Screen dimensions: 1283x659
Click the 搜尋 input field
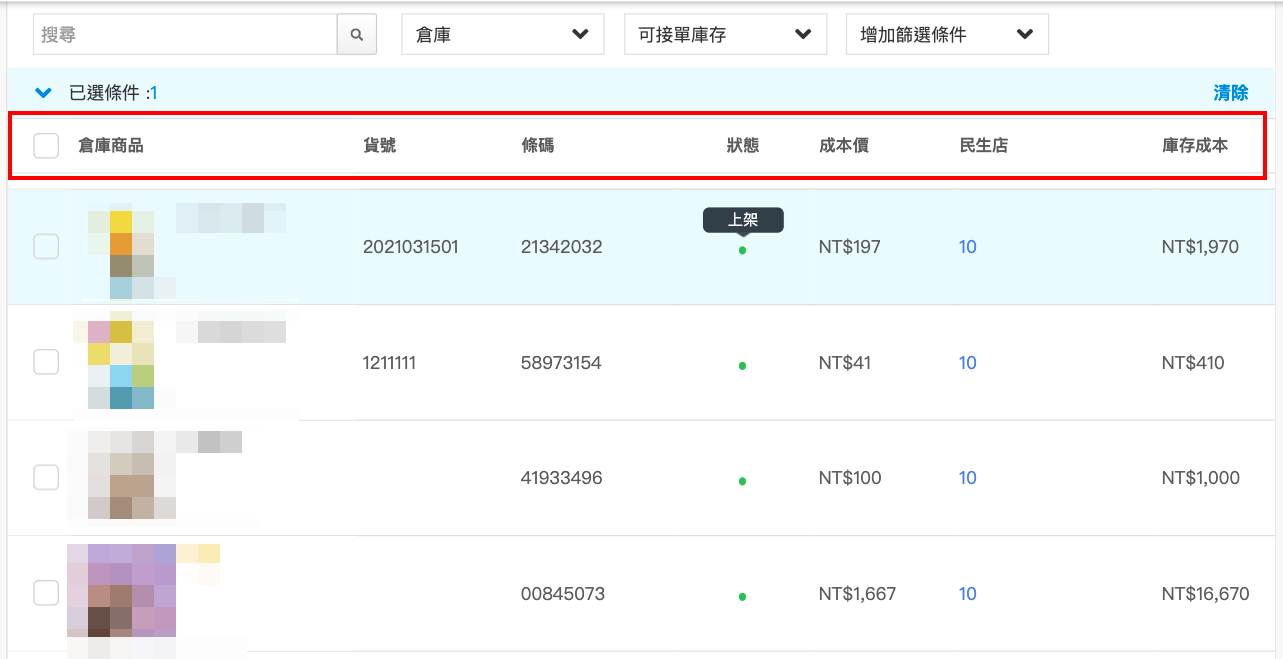[x=186, y=35]
